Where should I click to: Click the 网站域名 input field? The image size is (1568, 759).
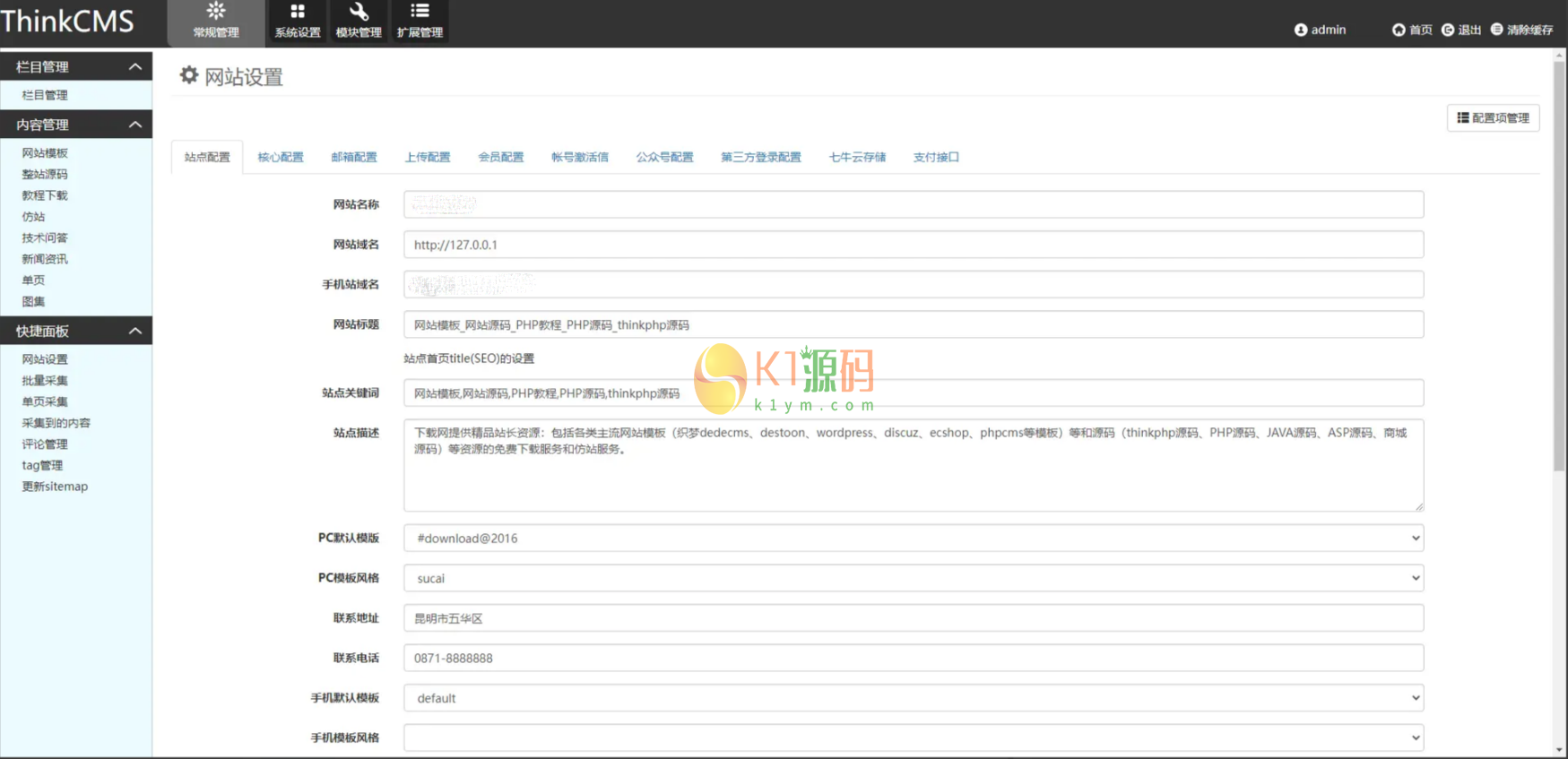point(913,245)
